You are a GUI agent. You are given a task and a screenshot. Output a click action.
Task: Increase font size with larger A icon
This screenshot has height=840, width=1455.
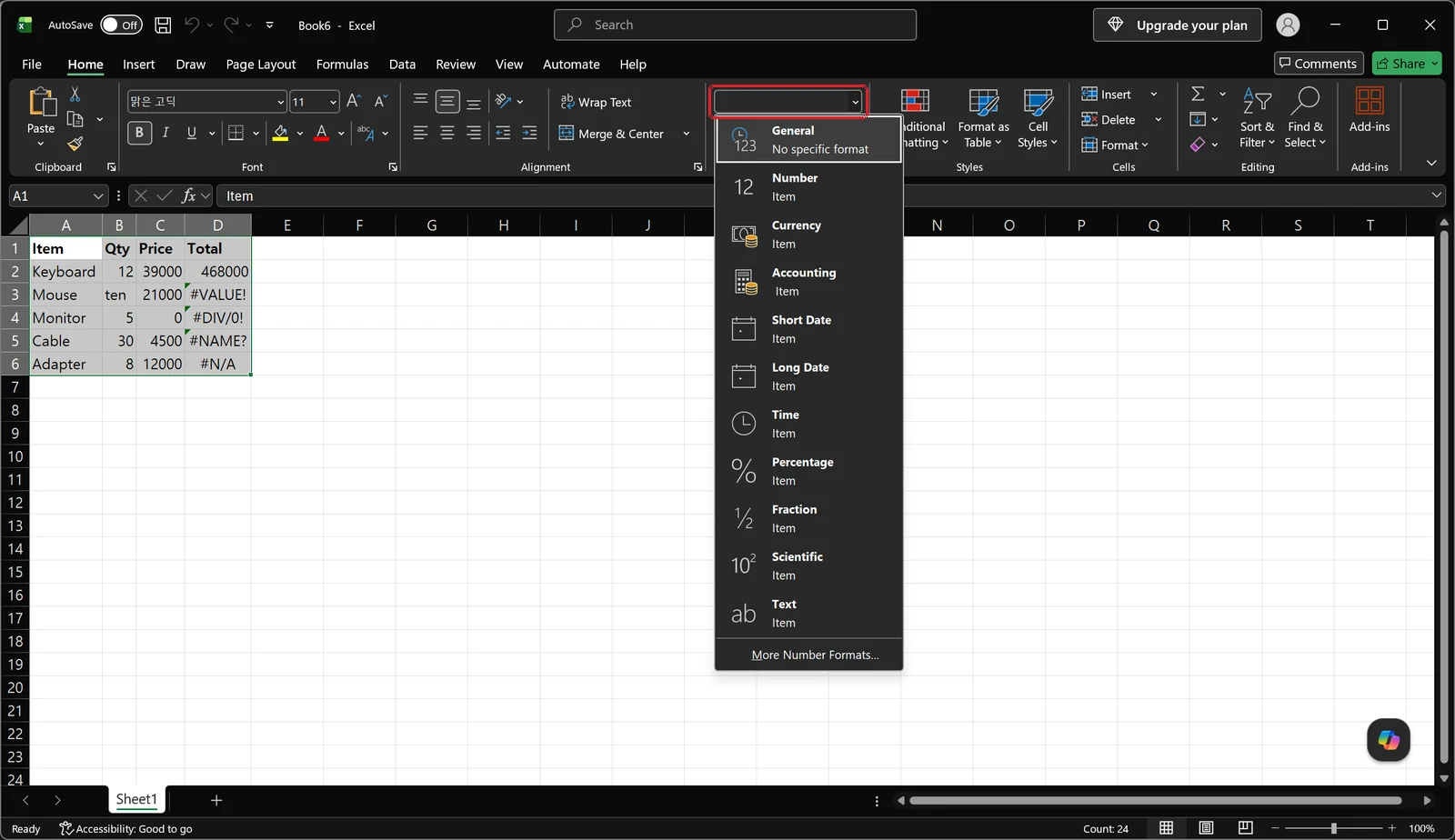[354, 101]
